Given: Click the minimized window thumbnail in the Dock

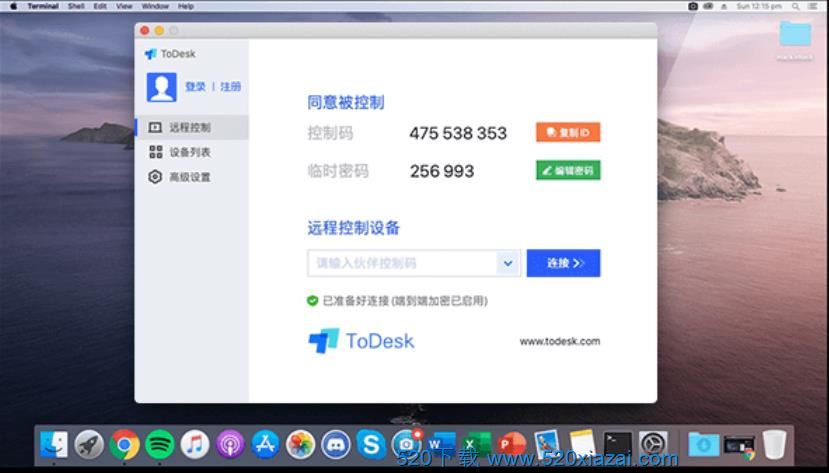Looking at the screenshot, I should pyautogui.click(x=739, y=446).
